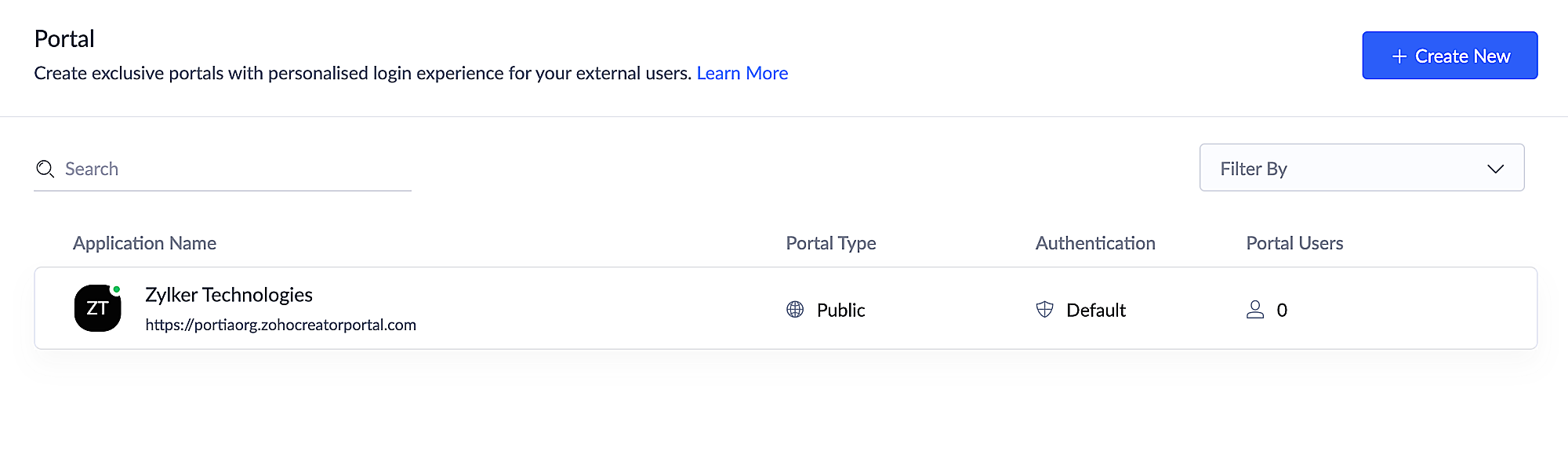Click the shield icon beside Default

click(1044, 310)
